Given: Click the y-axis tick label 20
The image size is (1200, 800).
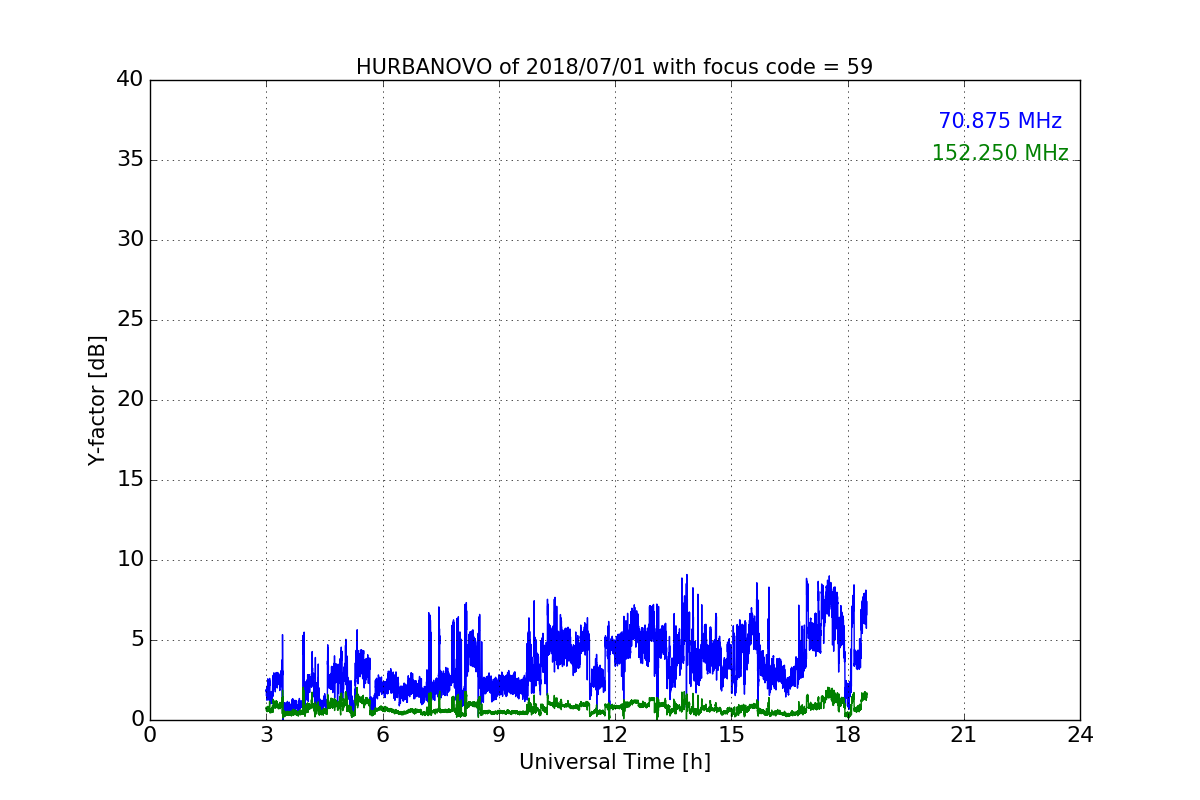Looking at the screenshot, I should (130, 400).
